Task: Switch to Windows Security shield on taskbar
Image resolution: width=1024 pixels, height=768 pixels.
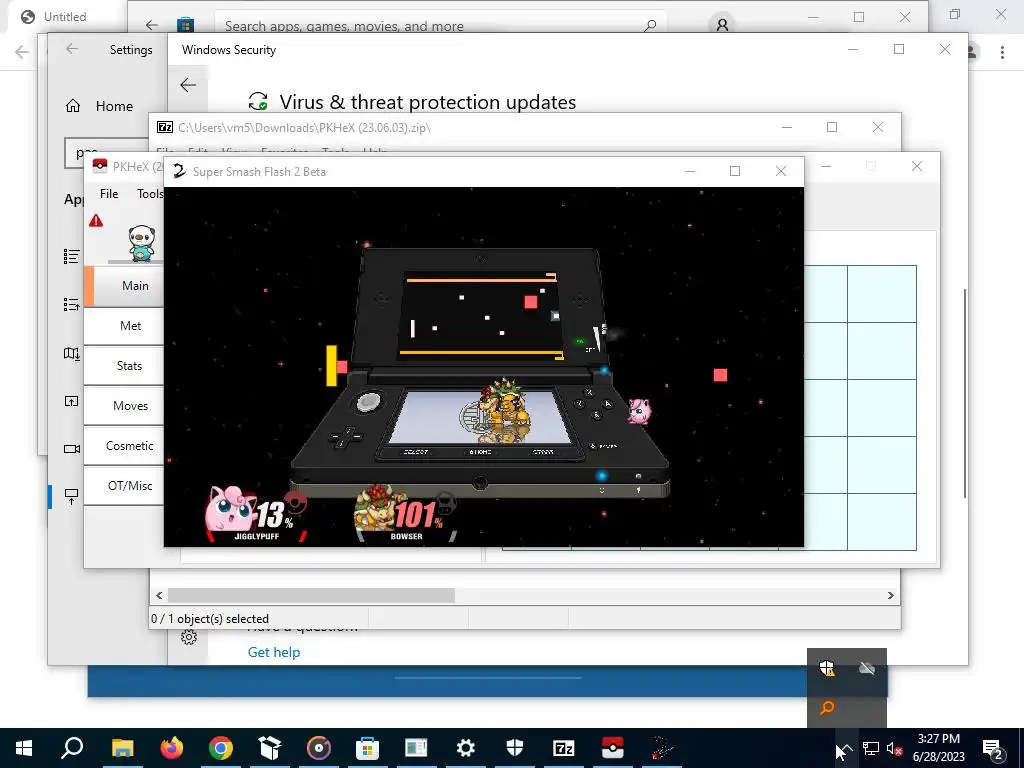Action: click(x=515, y=748)
